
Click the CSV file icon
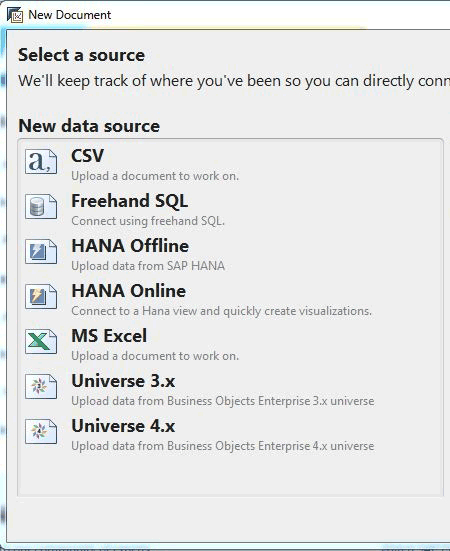tap(41, 162)
